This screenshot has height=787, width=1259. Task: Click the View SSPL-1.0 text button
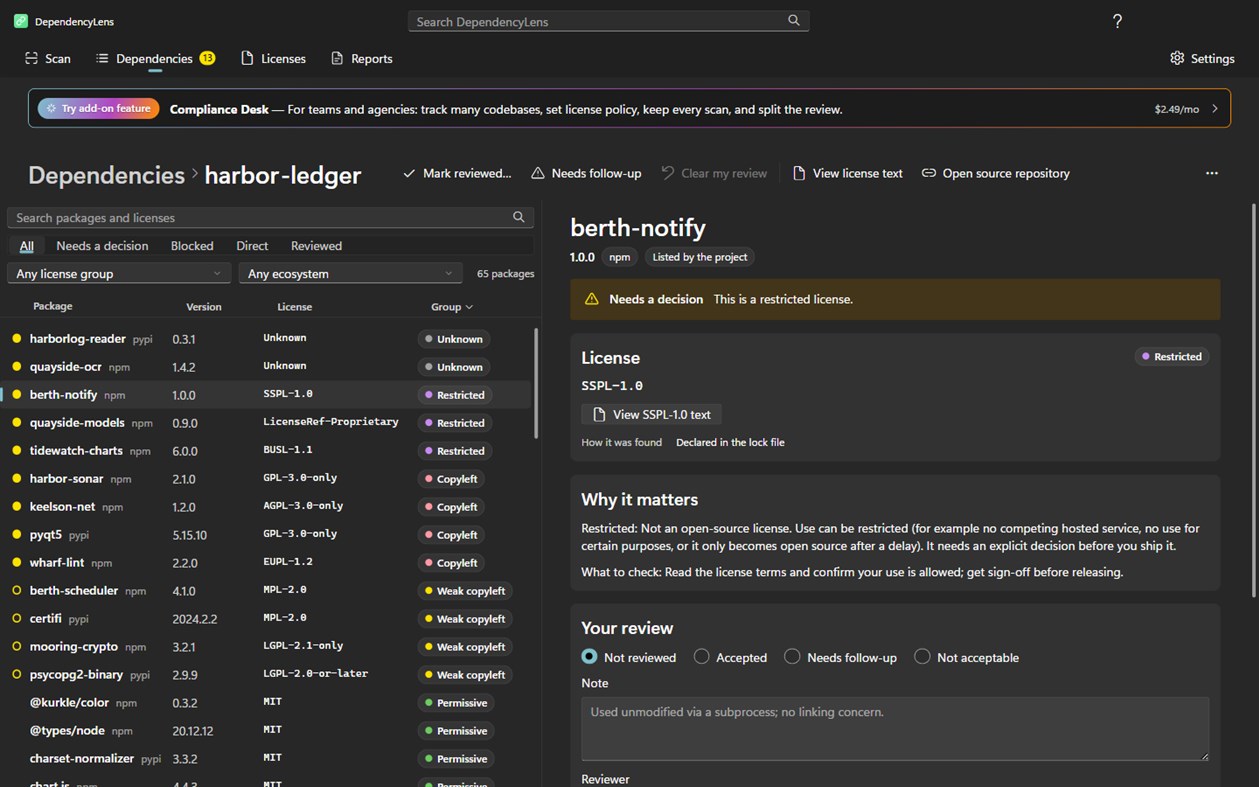pyautogui.click(x=652, y=414)
